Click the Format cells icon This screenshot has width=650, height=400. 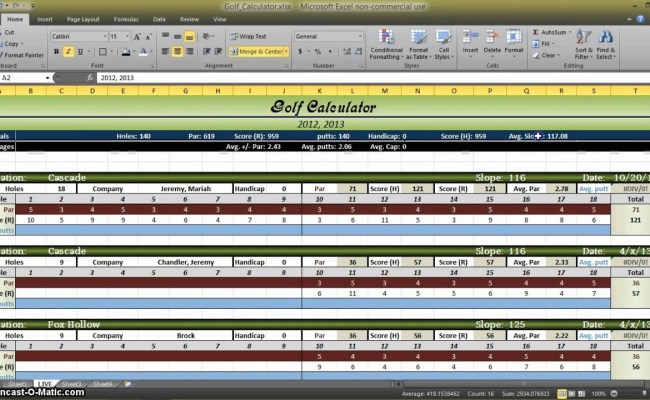click(x=514, y=37)
